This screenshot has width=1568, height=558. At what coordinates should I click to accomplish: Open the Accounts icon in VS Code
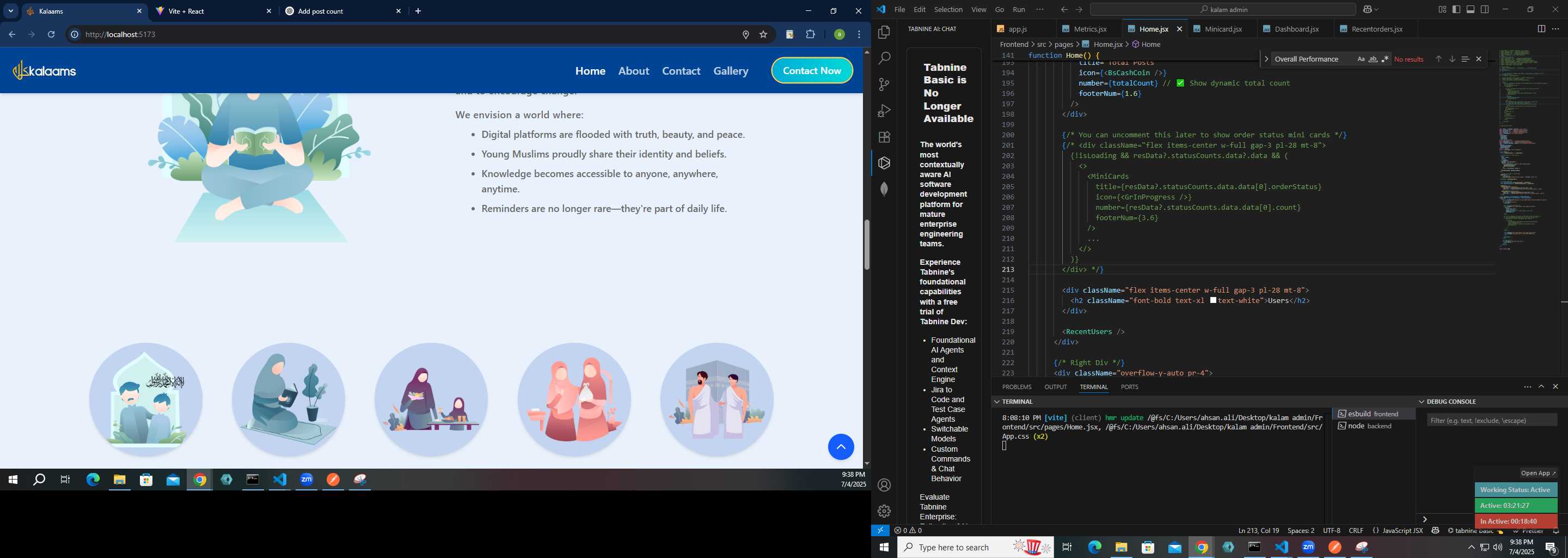884,486
